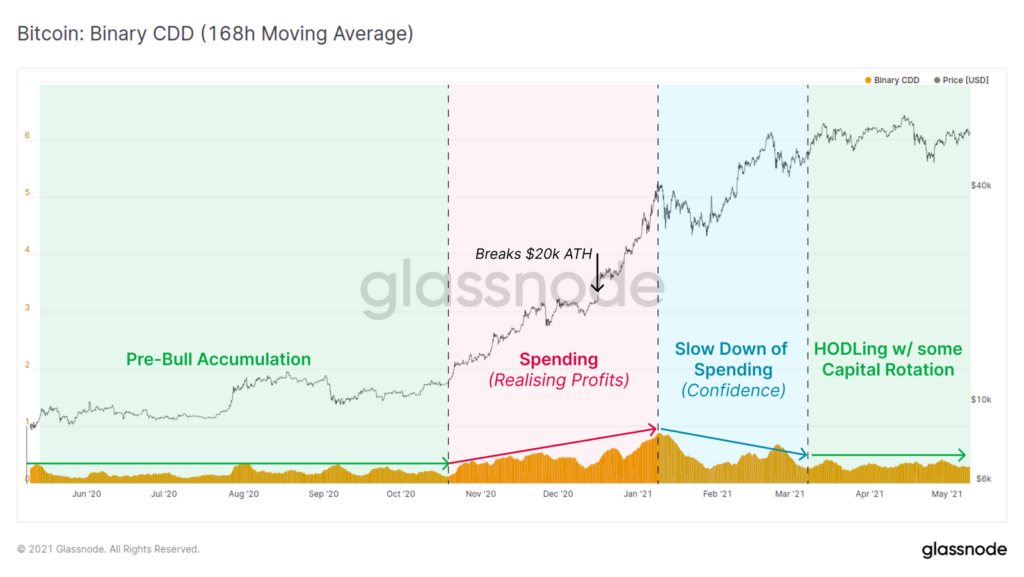1024x577 pixels.
Task: Click the Jan '21 x-axis label
Action: tap(637, 494)
